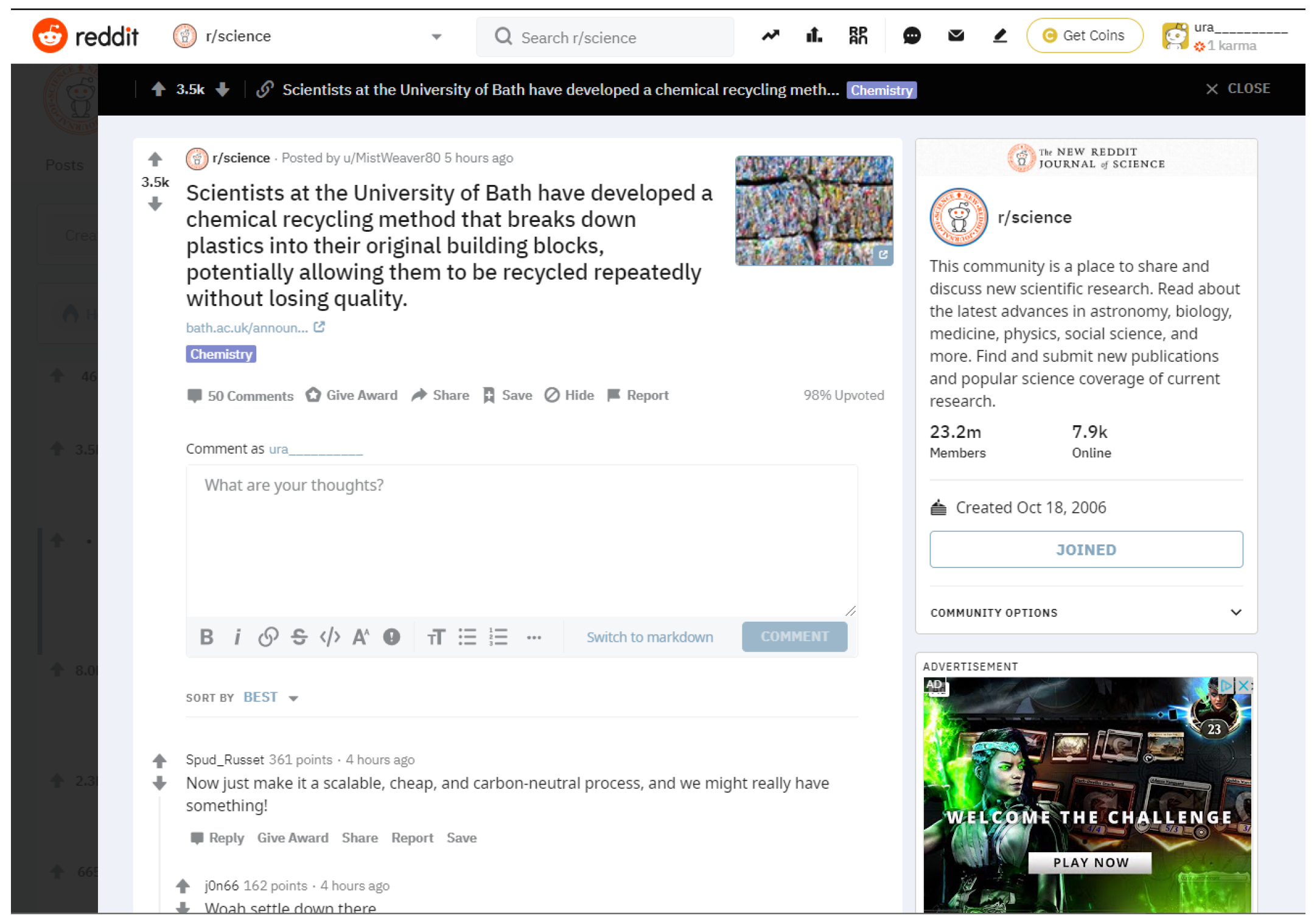Open r/science link in the sidebar card
Viewport: 1314px width, 924px height.
point(1035,217)
